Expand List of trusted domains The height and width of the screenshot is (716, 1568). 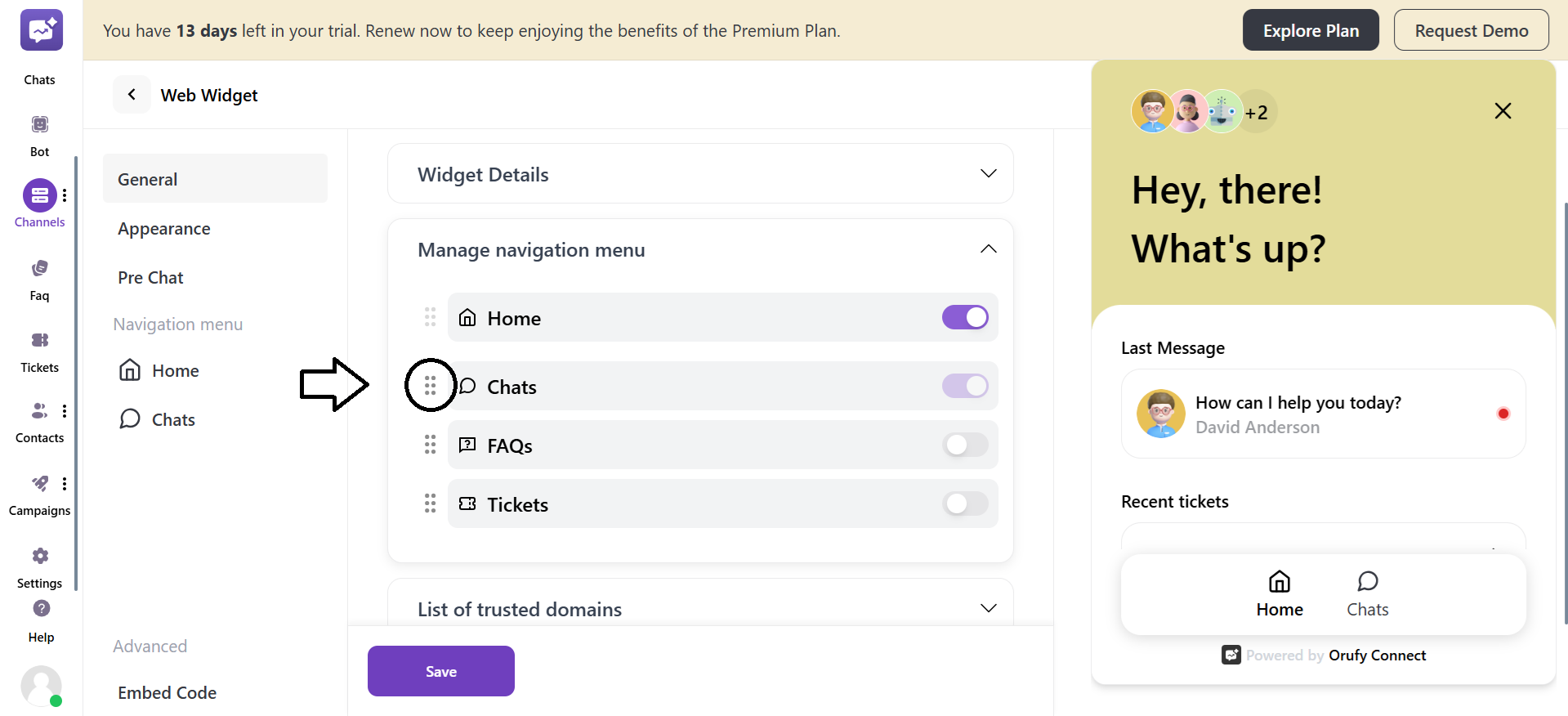(988, 608)
